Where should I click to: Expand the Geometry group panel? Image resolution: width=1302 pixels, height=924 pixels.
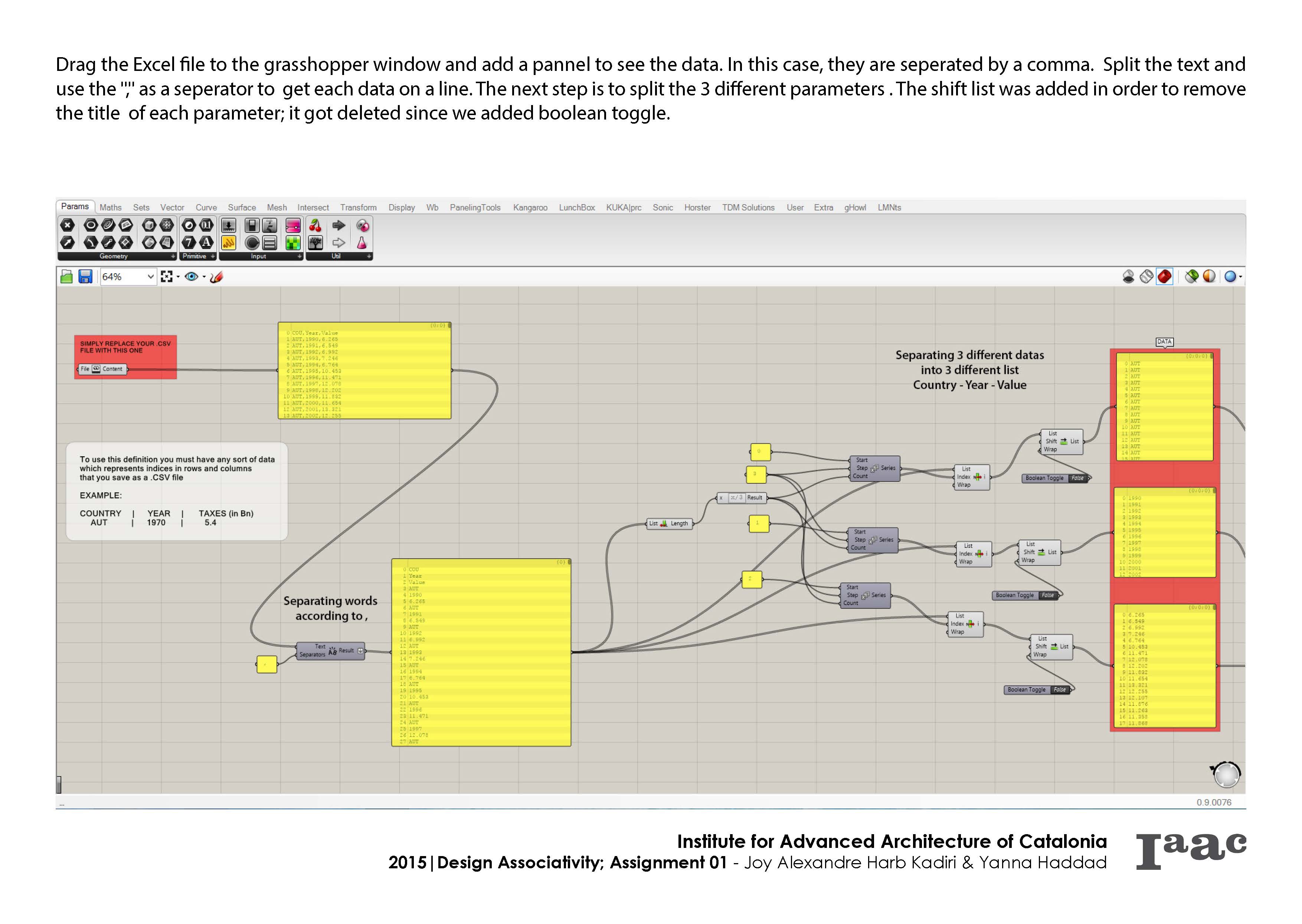point(173,257)
